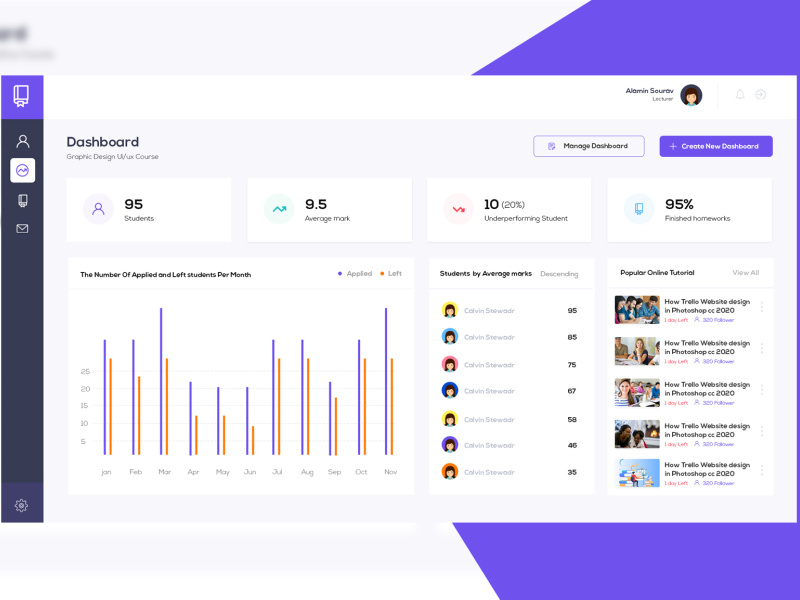Click the notification bell icon
The width and height of the screenshot is (800, 600).
point(740,94)
